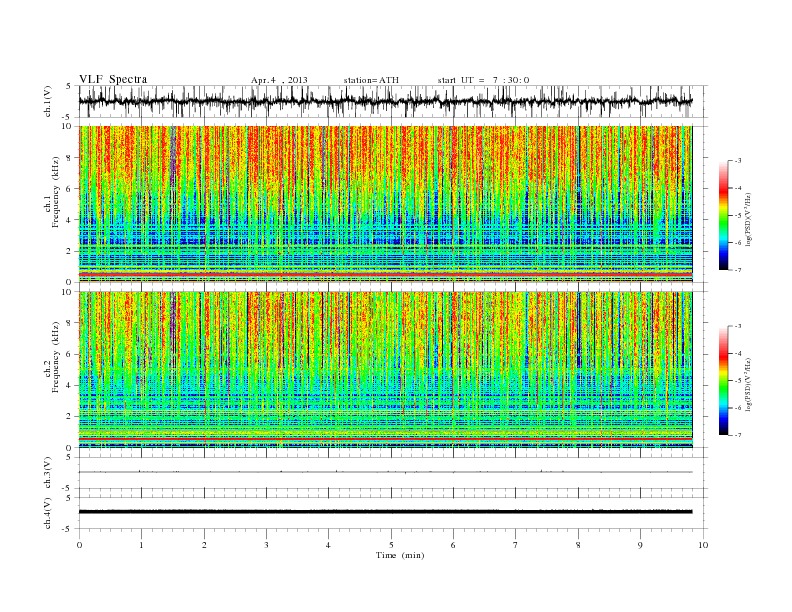
Task: Click time axis tick label "9"
Action: pyautogui.click(x=640, y=545)
